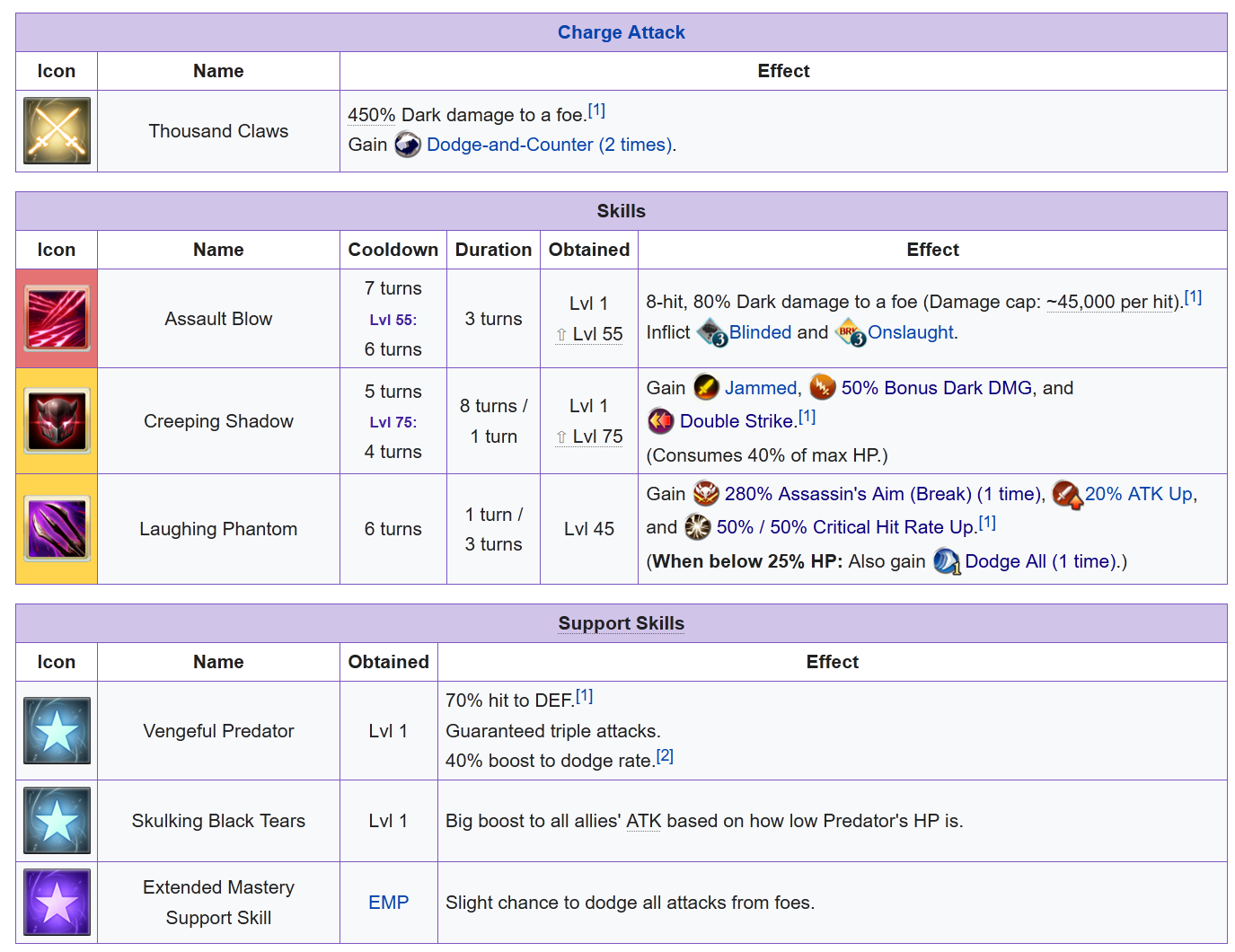The image size is (1235, 952).
Task: Click the Onslaught status icon
Action: (851, 332)
